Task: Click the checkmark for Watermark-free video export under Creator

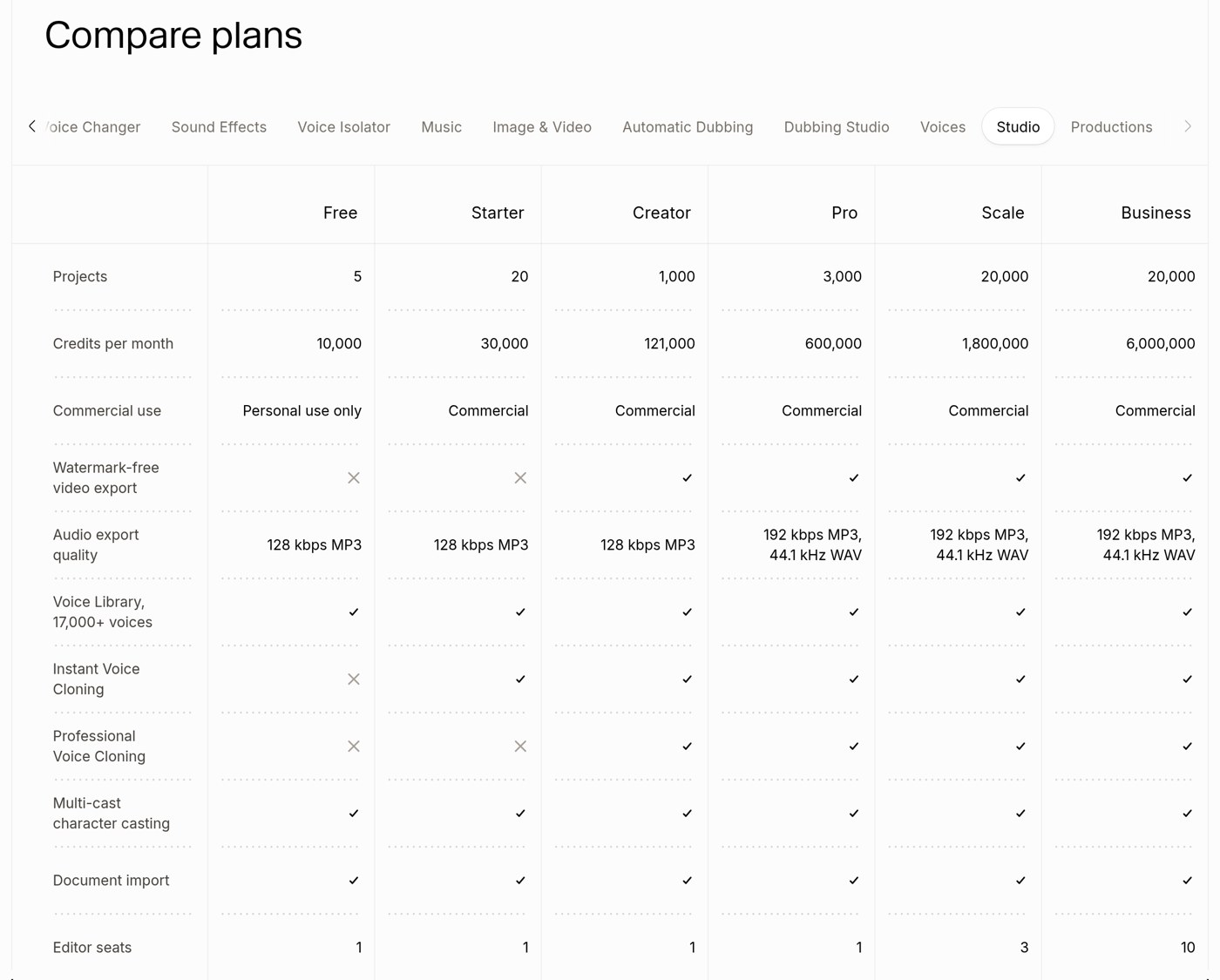Action: pyautogui.click(x=688, y=478)
